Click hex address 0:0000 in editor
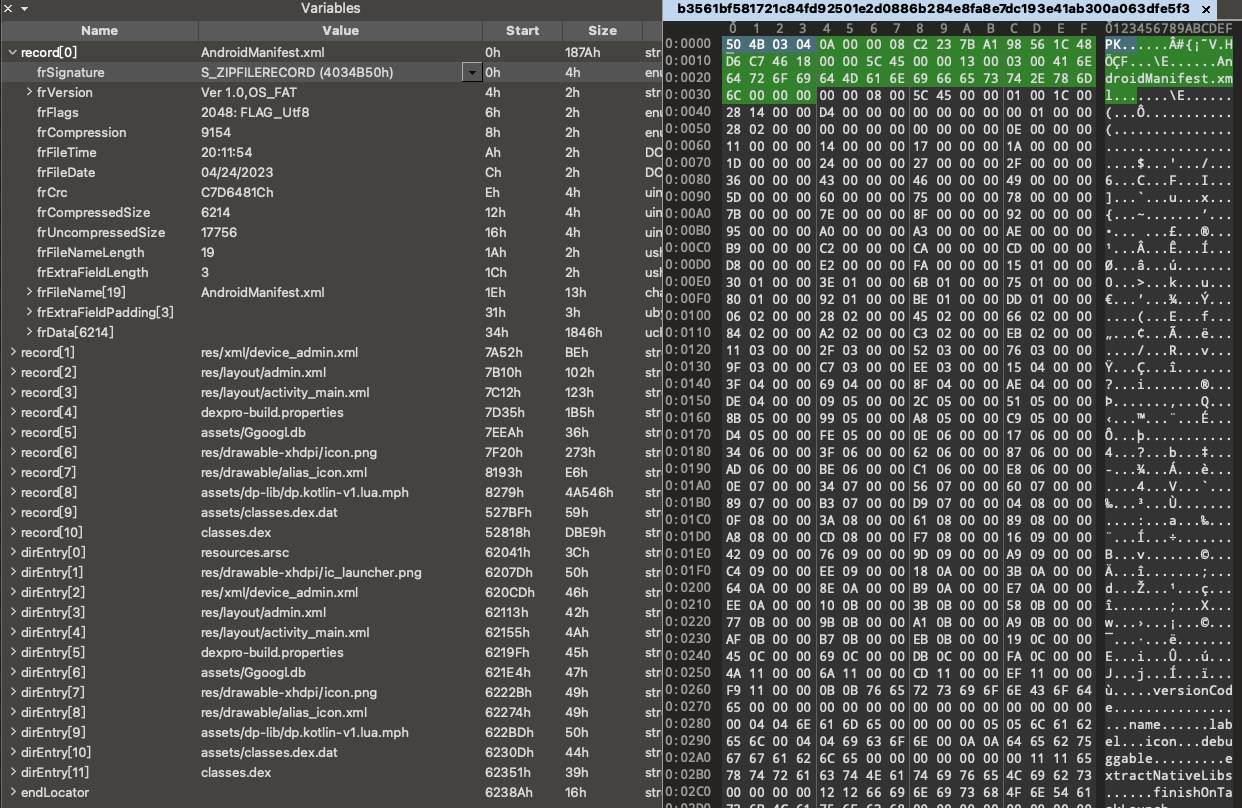 (688, 45)
